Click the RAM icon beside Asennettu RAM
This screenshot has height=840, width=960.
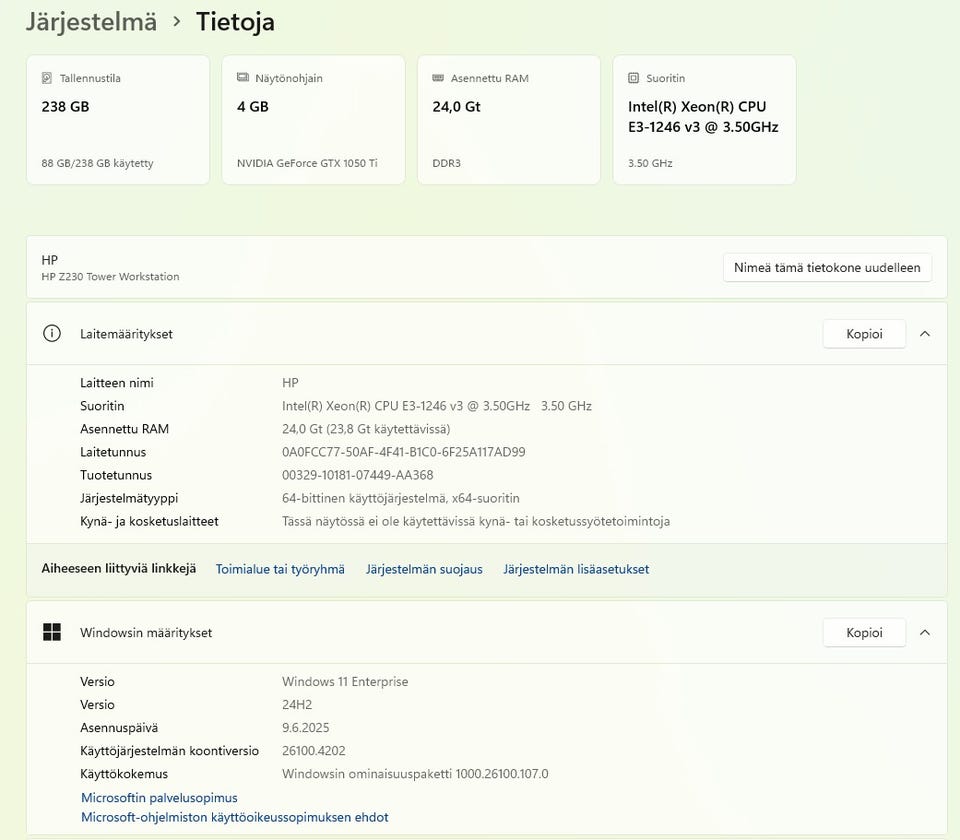(x=438, y=78)
